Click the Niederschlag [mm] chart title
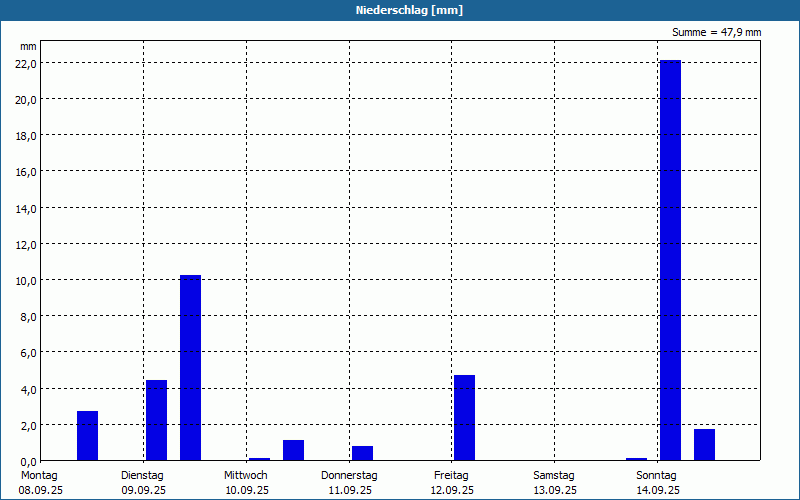This screenshot has width=800, height=500. [x=409, y=10]
